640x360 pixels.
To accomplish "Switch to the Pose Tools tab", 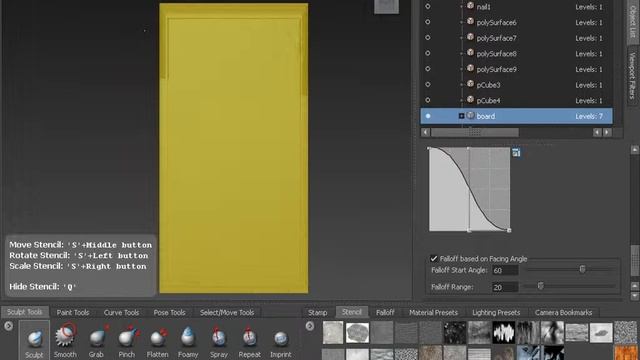I will point(169,313).
